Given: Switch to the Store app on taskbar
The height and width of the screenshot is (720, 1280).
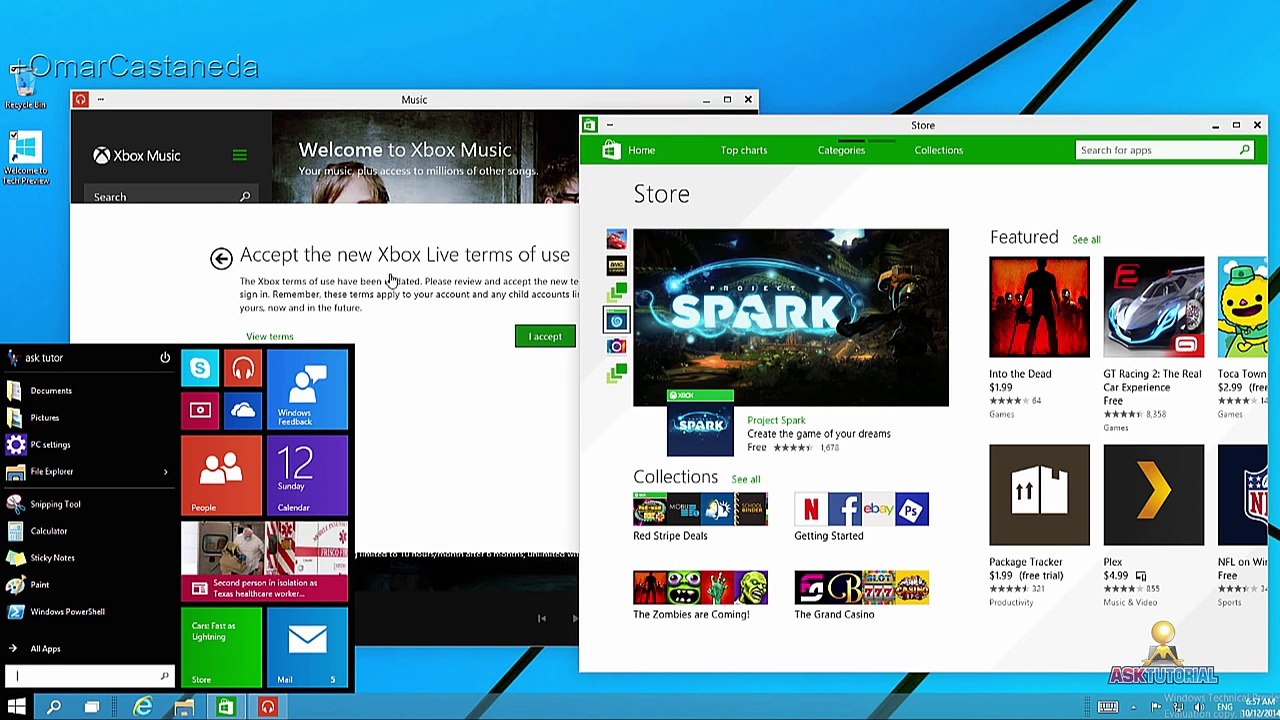Looking at the screenshot, I should tap(226, 707).
